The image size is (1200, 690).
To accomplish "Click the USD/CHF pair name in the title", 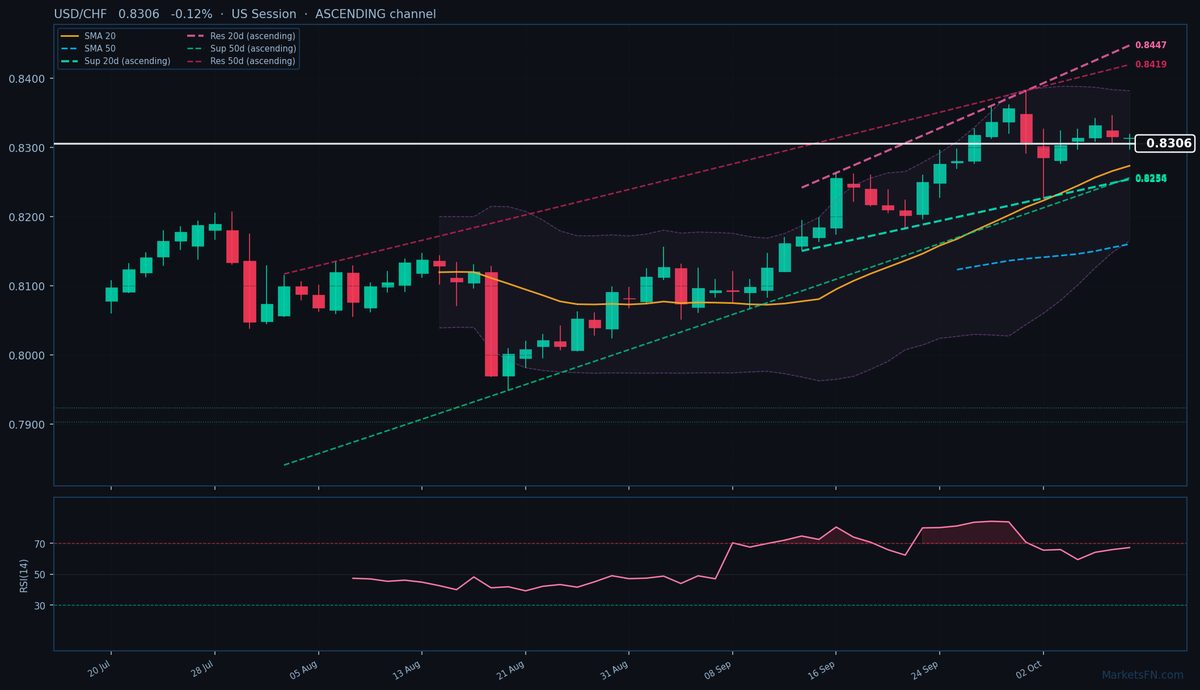I will (82, 14).
